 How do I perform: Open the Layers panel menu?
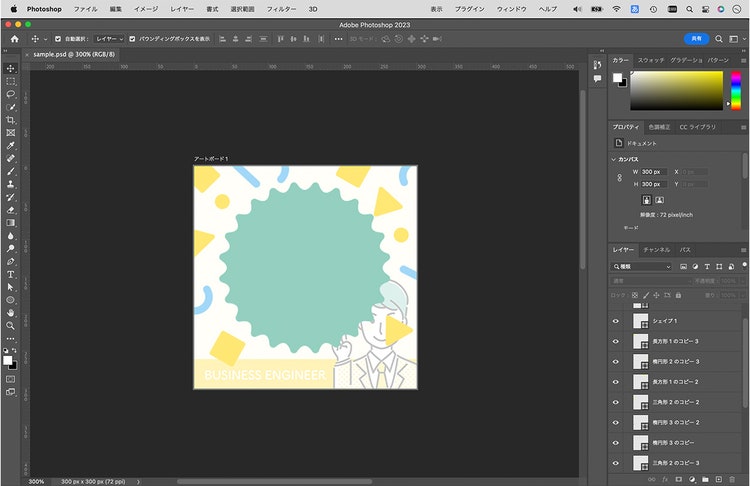[743, 250]
